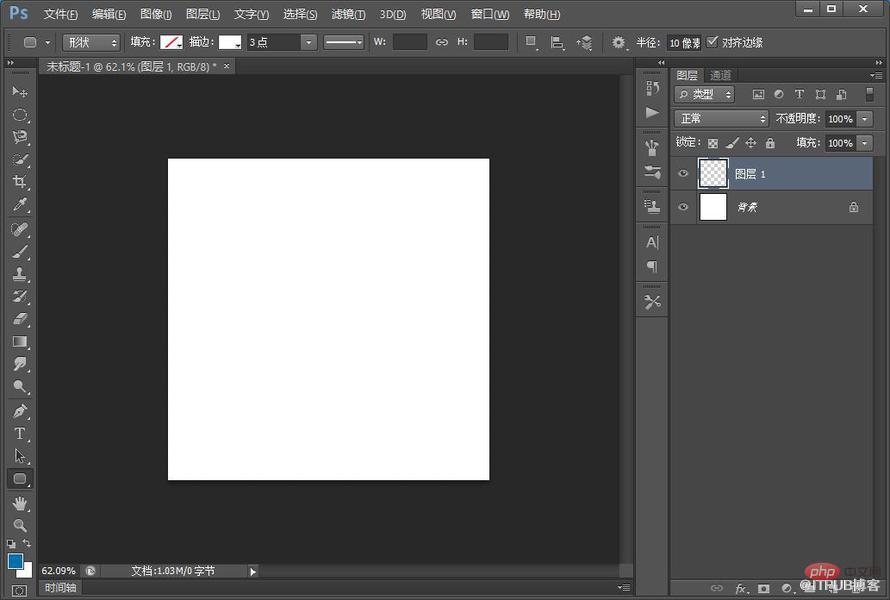Viewport: 890px width, 600px height.
Task: Select the Horizontal Type tool
Action: 20,433
